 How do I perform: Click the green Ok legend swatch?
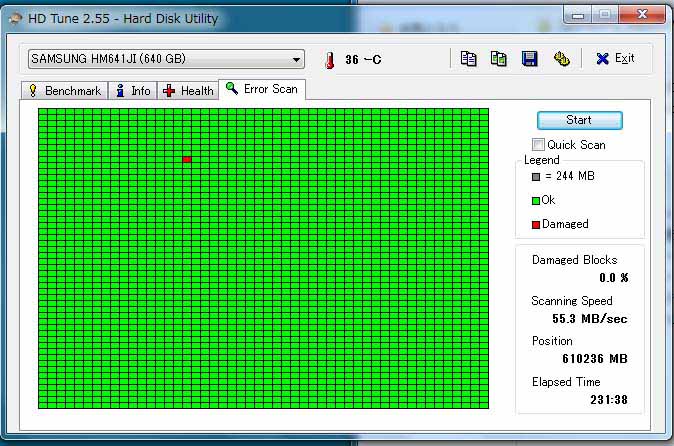click(x=536, y=200)
